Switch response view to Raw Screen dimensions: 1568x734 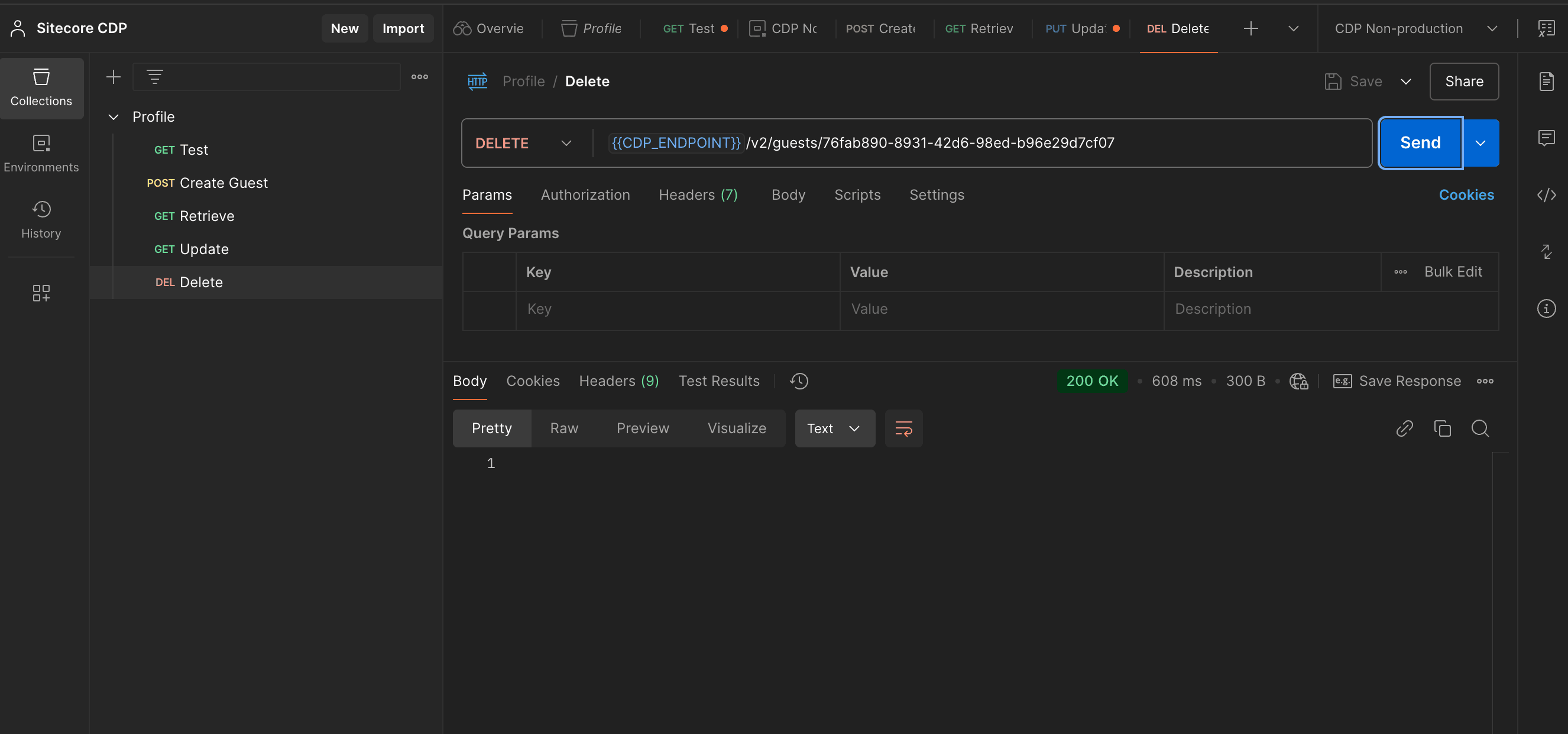click(x=563, y=428)
